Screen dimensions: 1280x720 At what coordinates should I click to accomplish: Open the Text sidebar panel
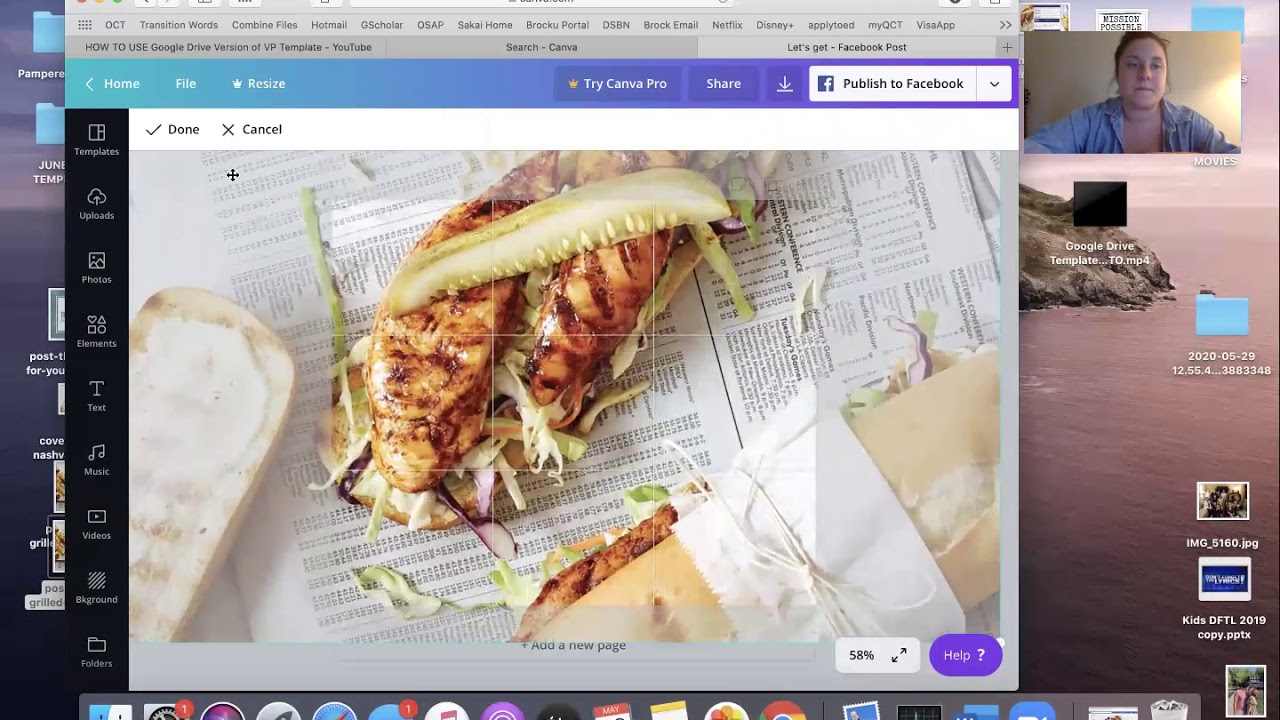[96, 396]
